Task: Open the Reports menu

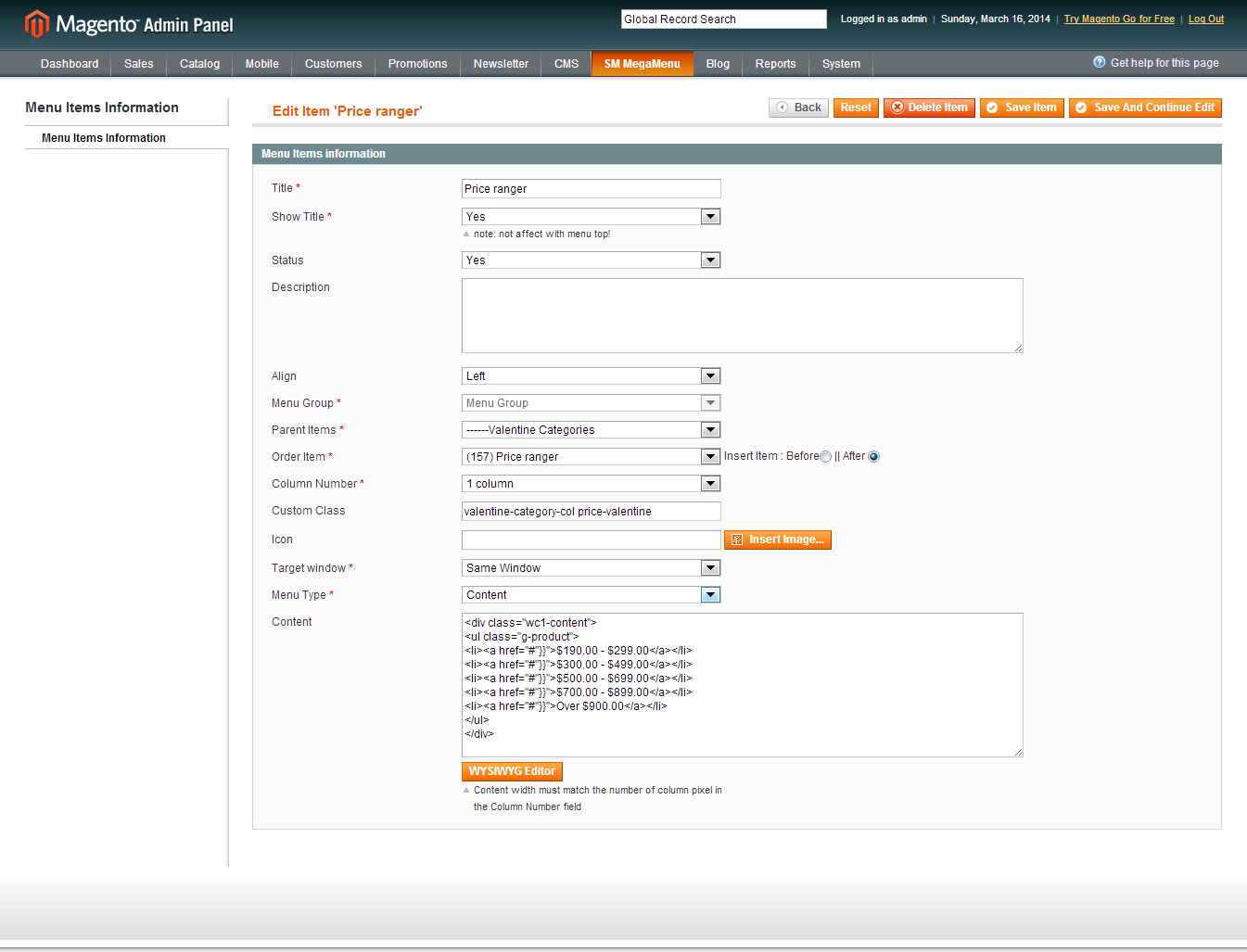Action: (x=776, y=64)
